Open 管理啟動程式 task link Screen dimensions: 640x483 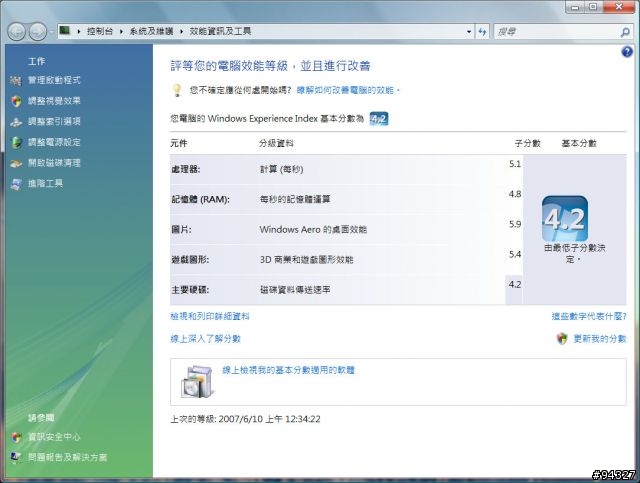pyautogui.click(x=54, y=80)
